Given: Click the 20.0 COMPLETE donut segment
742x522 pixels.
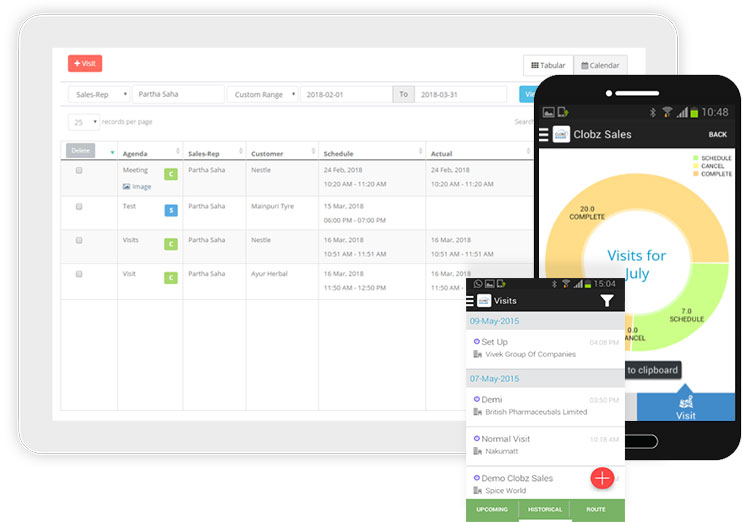Looking at the screenshot, I should [x=587, y=212].
